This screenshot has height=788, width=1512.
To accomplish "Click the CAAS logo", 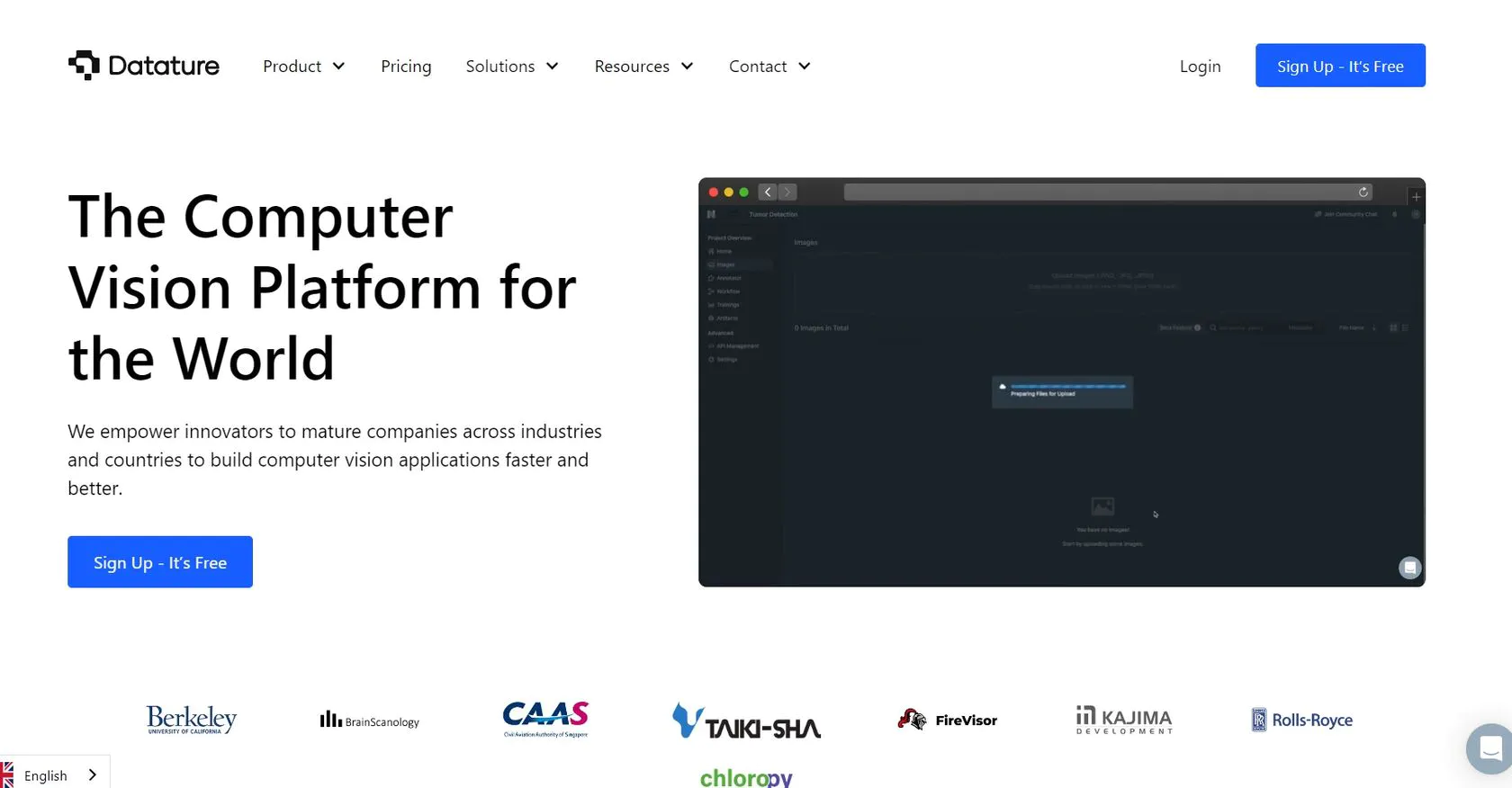I will pyautogui.click(x=545, y=720).
